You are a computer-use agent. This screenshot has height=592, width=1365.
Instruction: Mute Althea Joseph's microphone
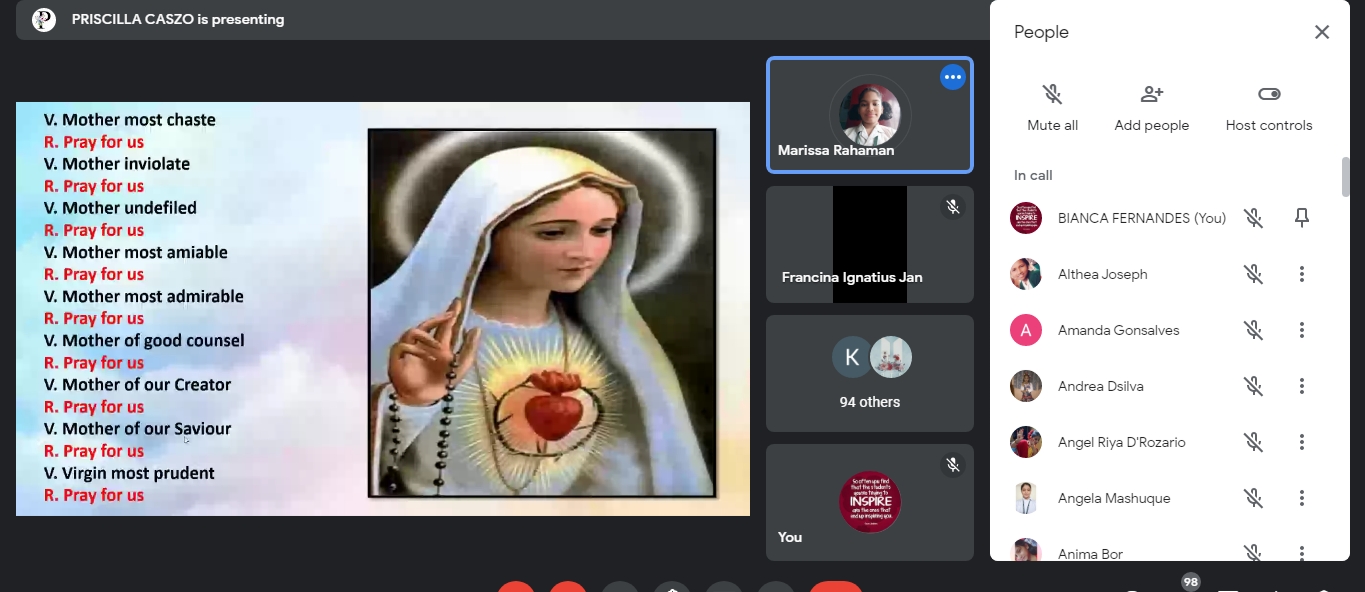point(1253,274)
